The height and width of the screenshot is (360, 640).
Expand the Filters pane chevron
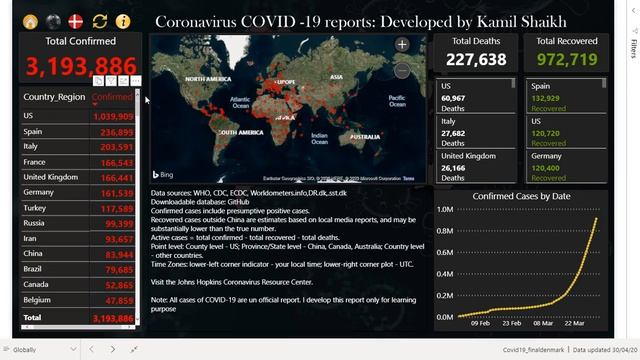click(x=634, y=11)
